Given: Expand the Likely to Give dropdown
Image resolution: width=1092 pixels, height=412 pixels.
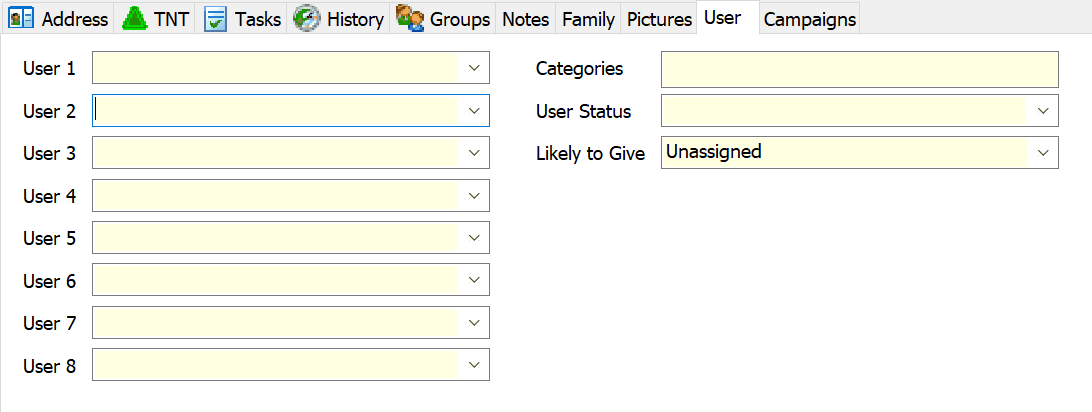Looking at the screenshot, I should (x=1043, y=153).
